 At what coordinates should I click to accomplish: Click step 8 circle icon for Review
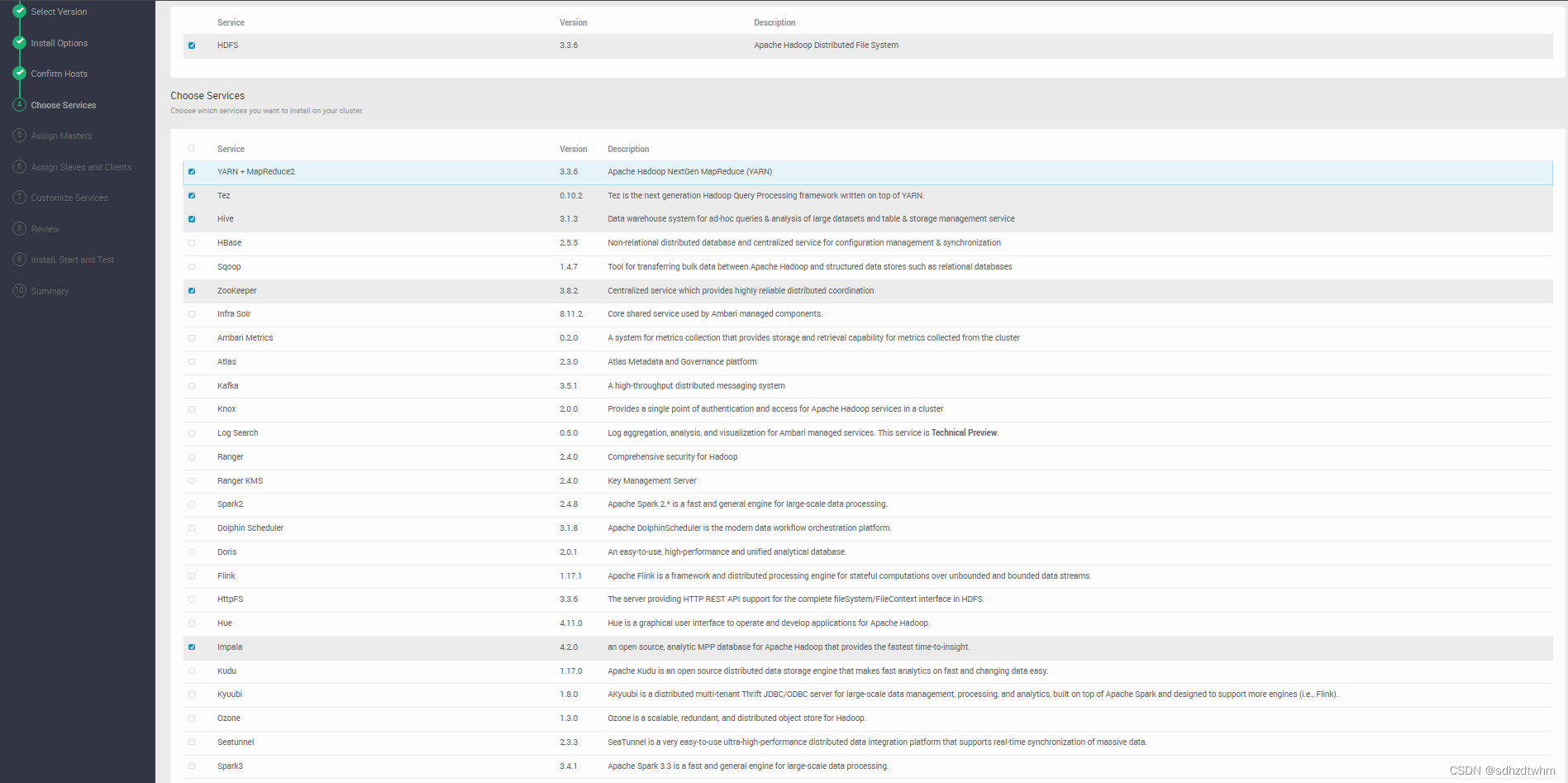tap(19, 228)
